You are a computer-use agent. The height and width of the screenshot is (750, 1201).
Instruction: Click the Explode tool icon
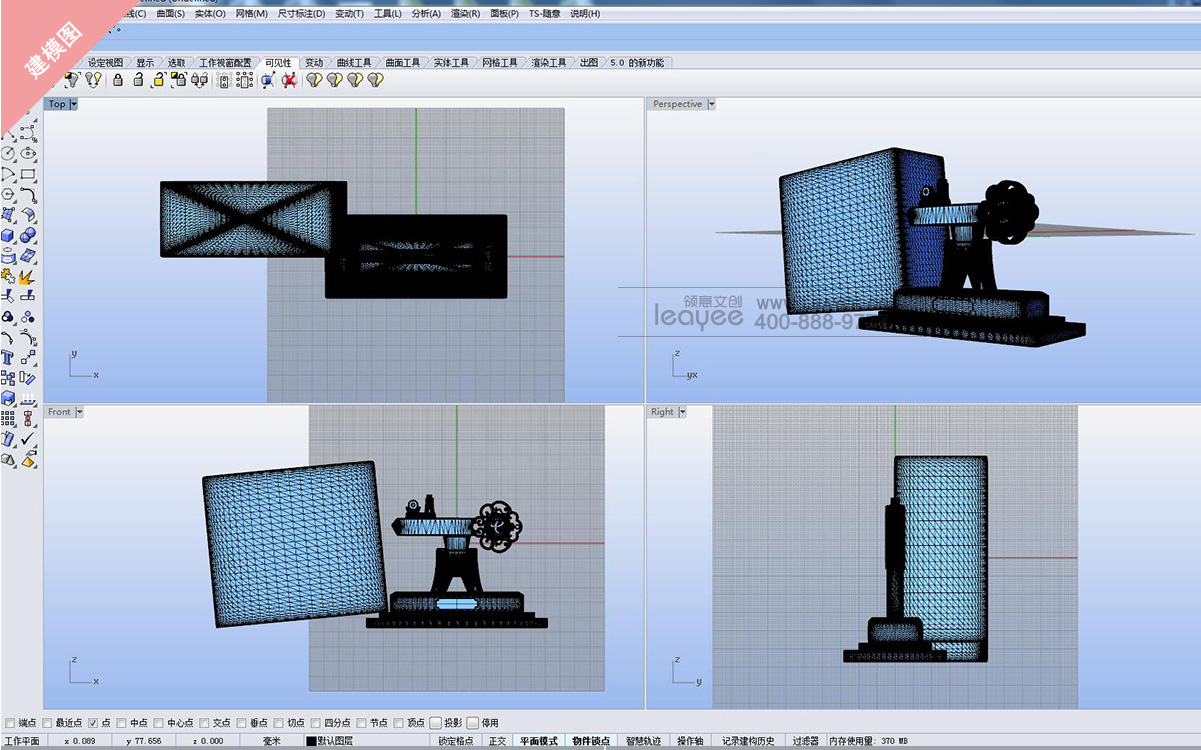(x=28, y=276)
